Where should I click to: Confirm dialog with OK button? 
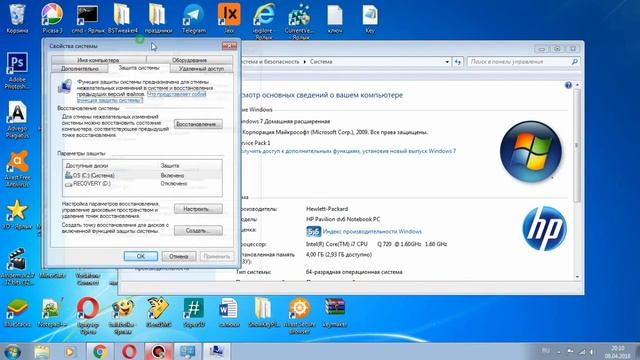[141, 256]
